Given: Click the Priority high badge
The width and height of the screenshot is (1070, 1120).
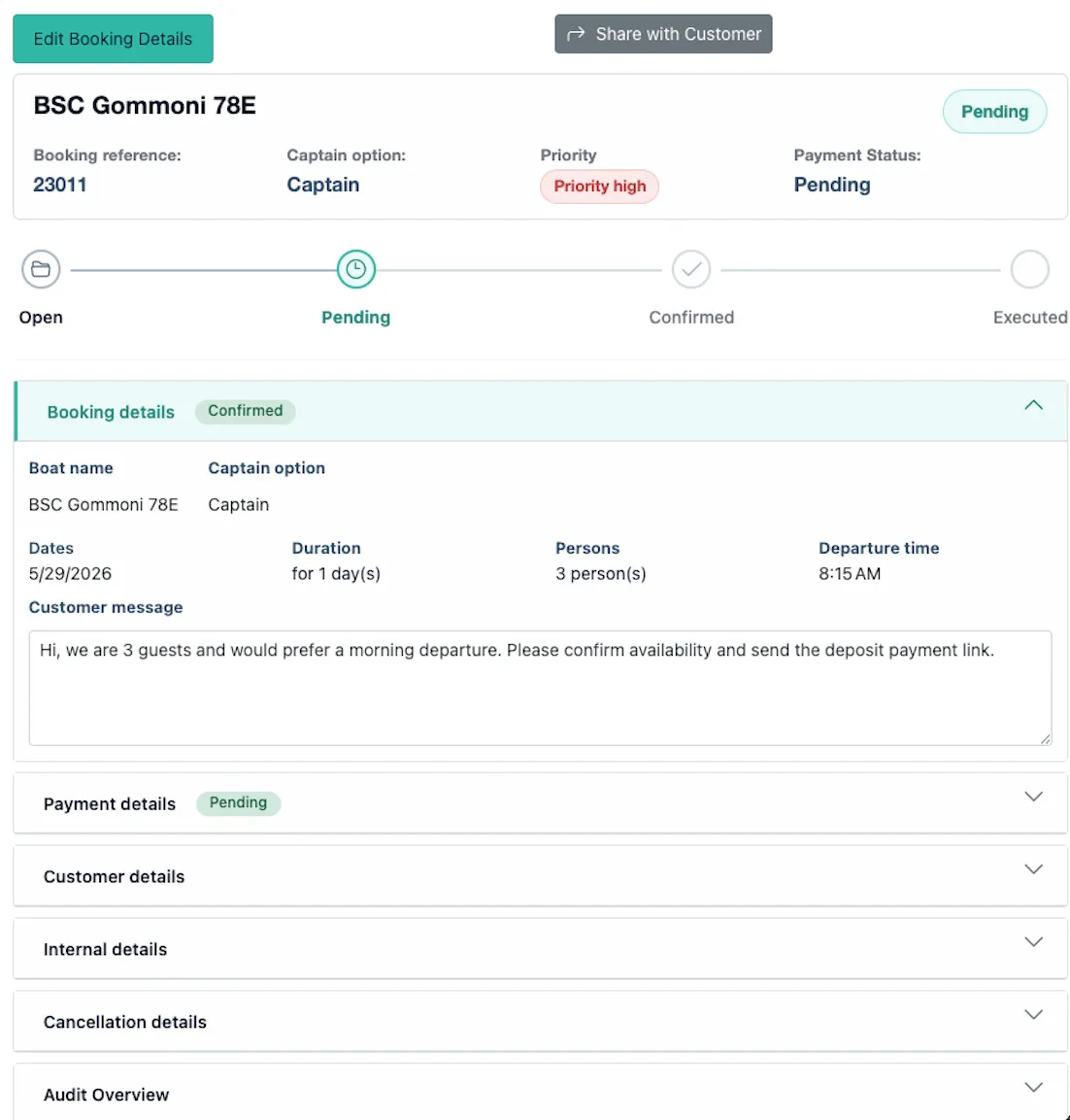Looking at the screenshot, I should (600, 187).
